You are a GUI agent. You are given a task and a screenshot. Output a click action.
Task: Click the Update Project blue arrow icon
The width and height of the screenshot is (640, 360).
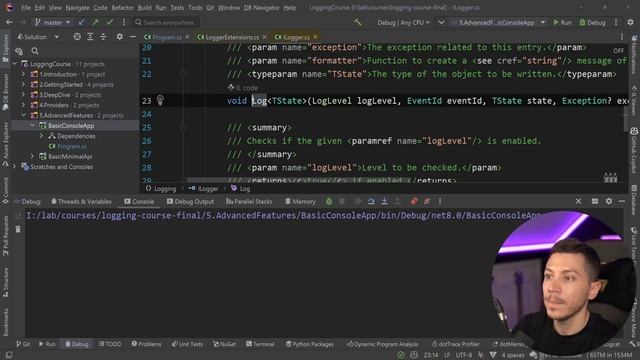click(x=82, y=22)
